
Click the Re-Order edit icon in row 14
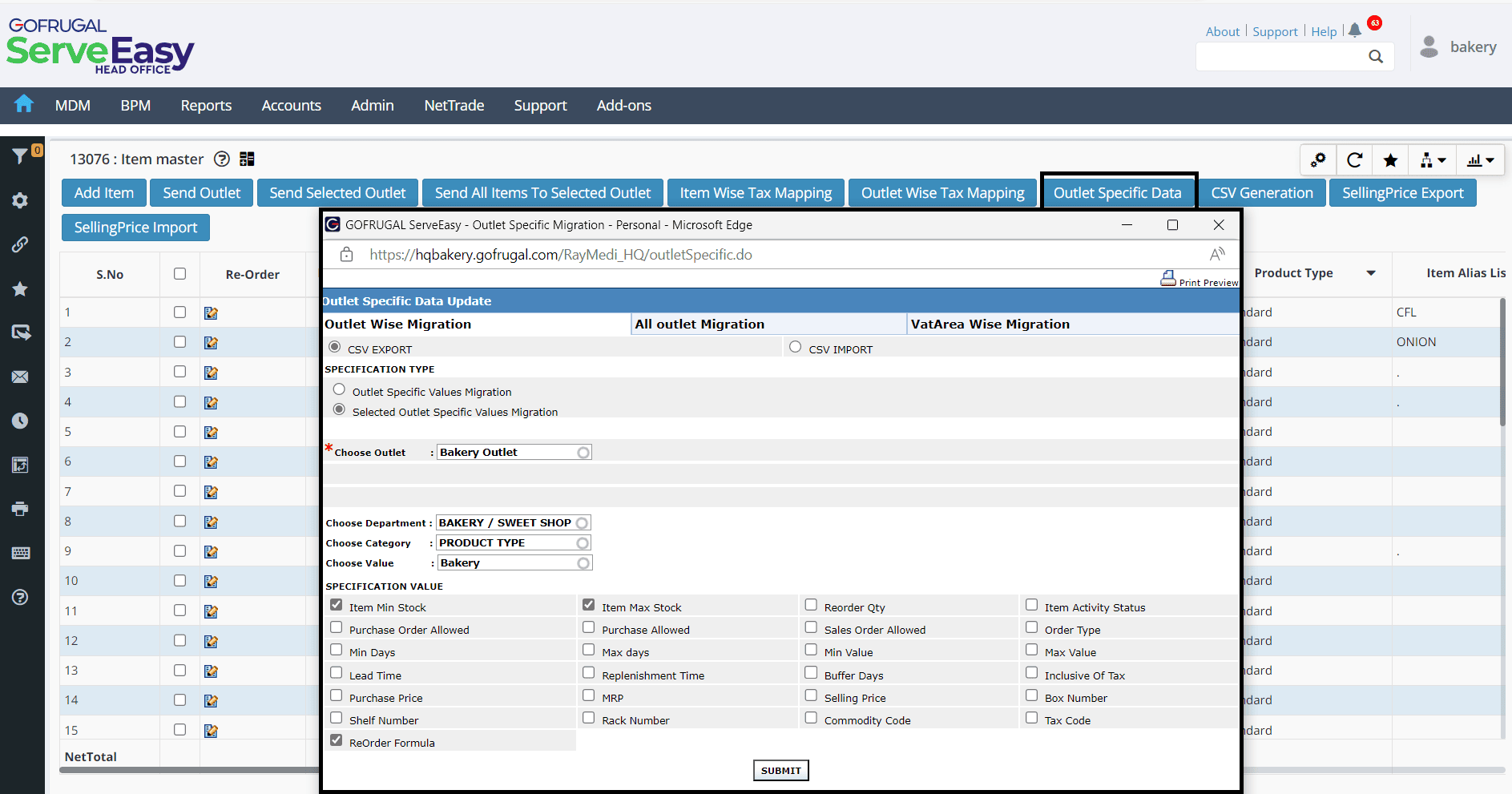pos(211,700)
